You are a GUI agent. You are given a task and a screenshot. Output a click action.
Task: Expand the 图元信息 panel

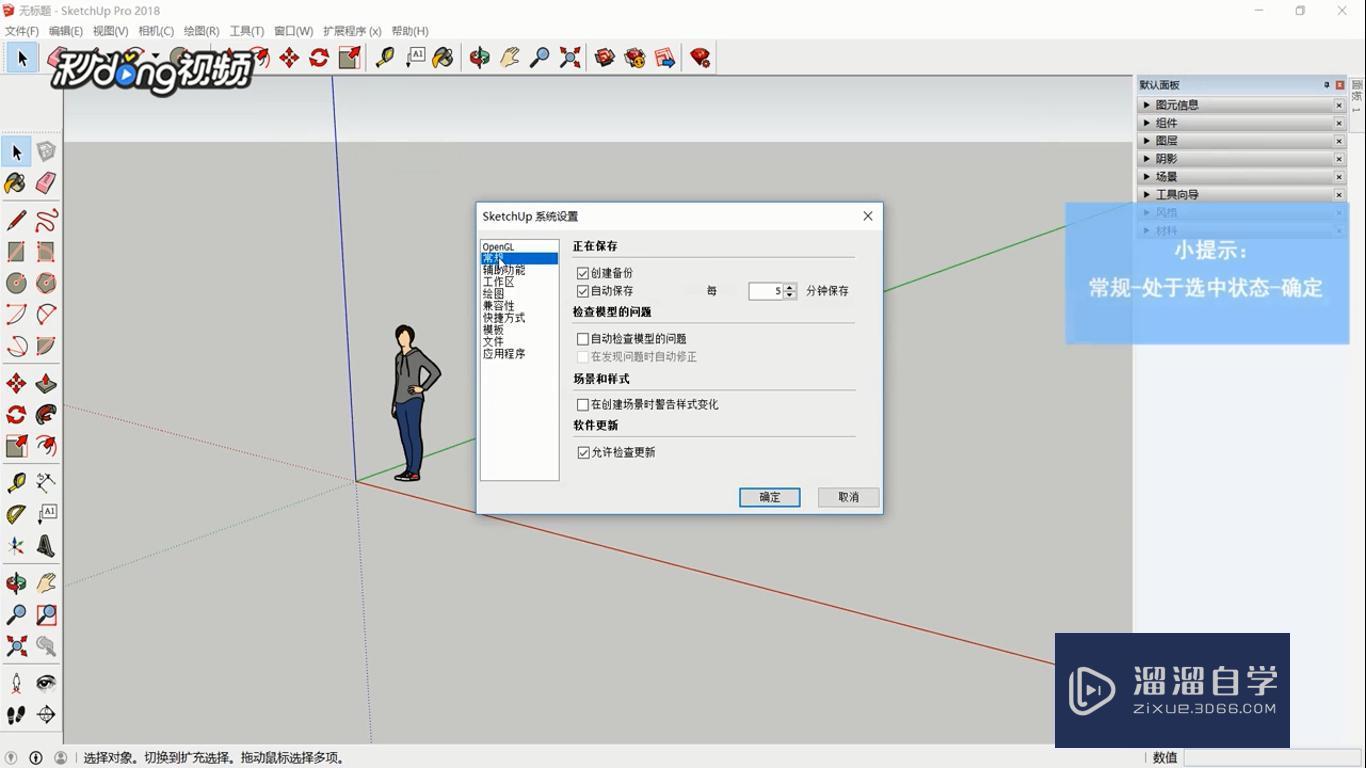click(1147, 105)
